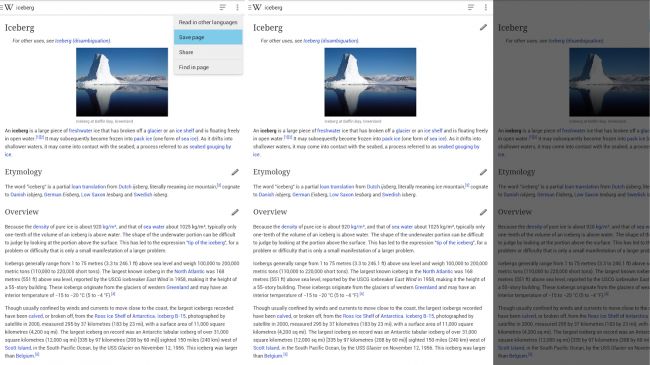Open North Atlantic link in middle panel
The height and width of the screenshot is (365, 650).
pyautogui.click(x=438, y=271)
